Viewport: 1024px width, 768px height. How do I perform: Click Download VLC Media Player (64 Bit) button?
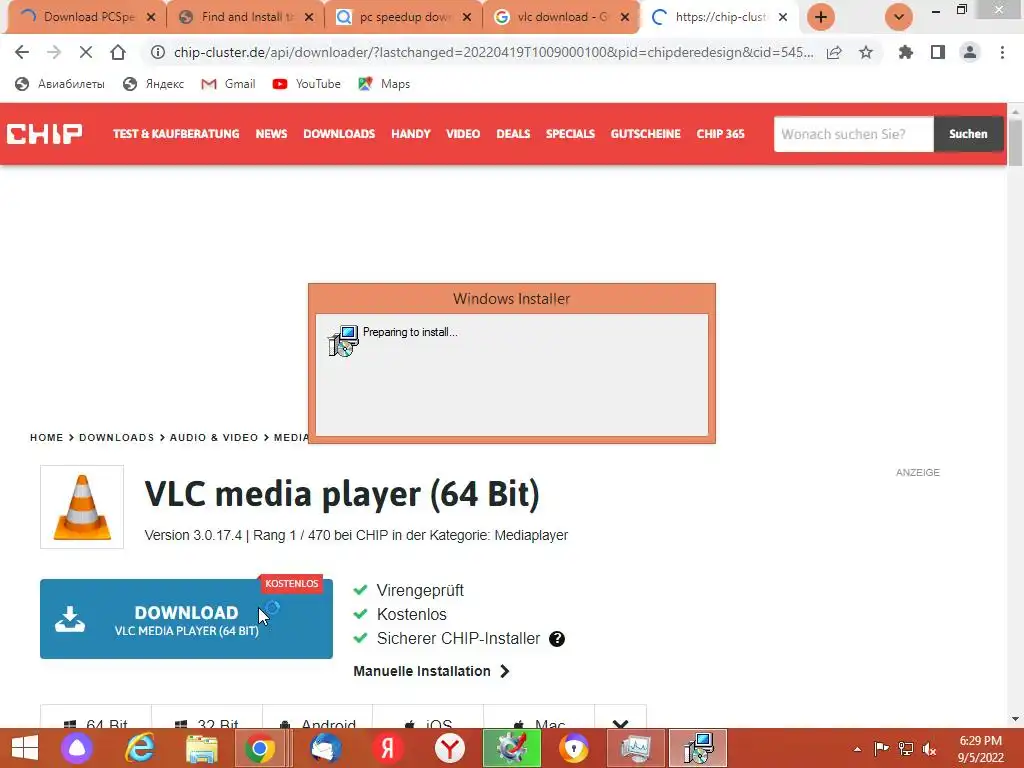pos(186,618)
